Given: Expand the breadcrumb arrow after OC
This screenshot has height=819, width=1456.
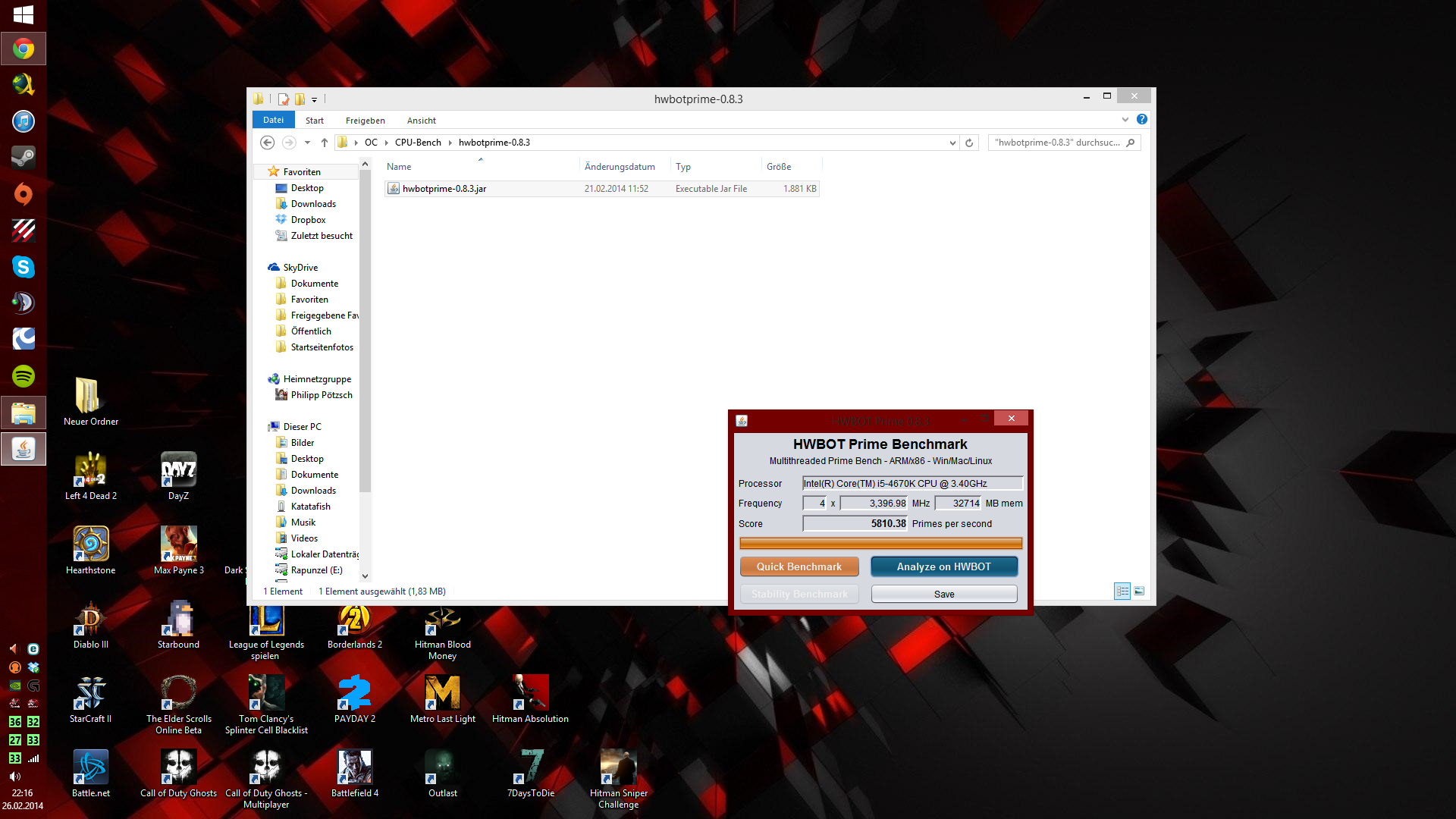Looking at the screenshot, I should (x=386, y=143).
